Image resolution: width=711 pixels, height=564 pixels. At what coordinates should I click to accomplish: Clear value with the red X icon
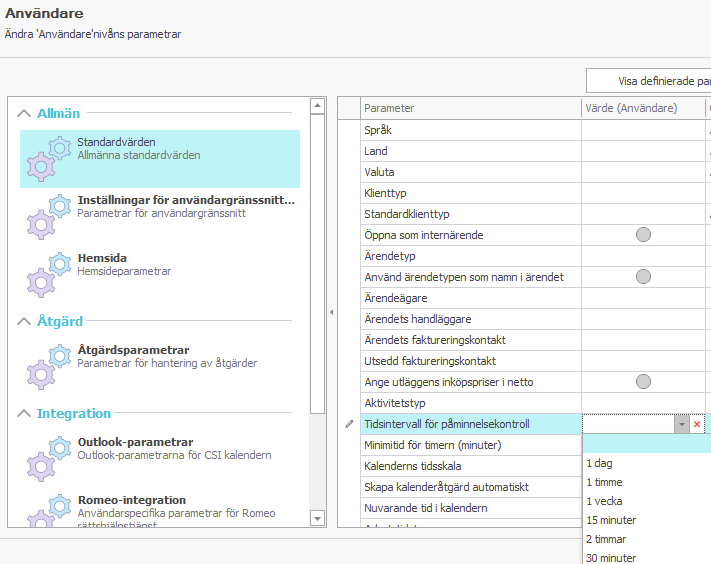click(697, 424)
